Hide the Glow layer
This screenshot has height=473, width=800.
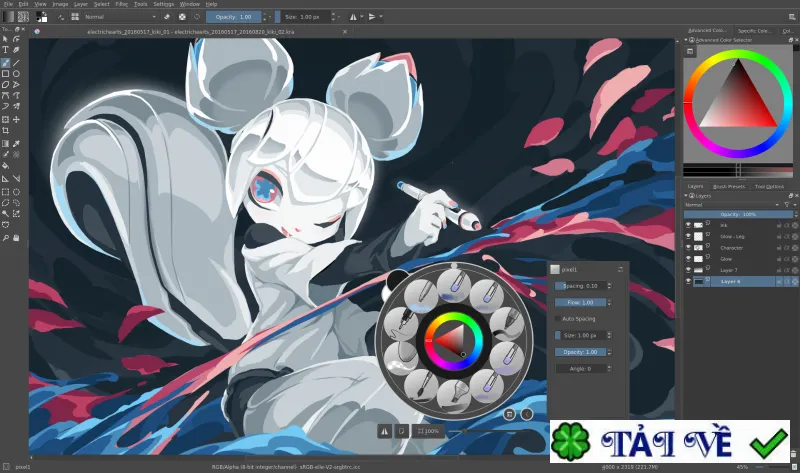(688, 259)
